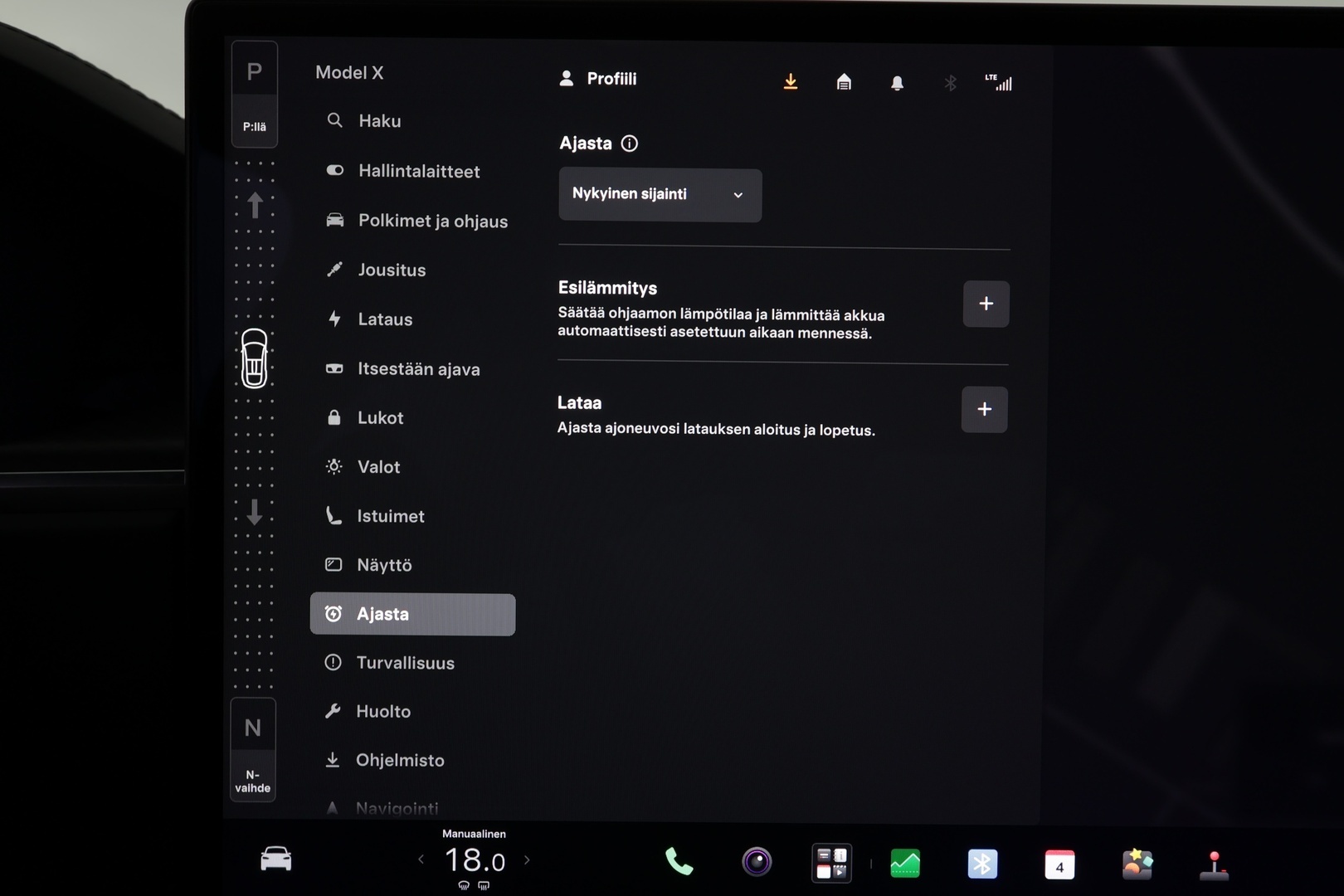
Task: Click the Ohjelmisto download icon
Action: point(332,760)
